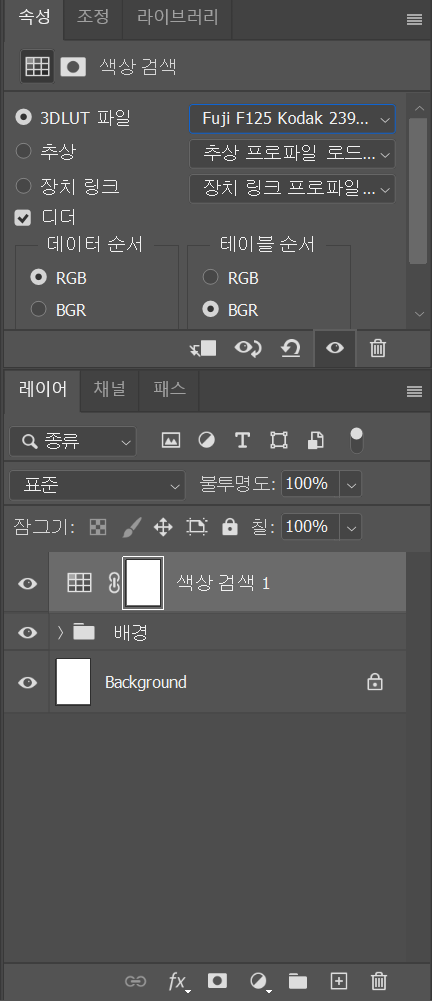Open the 표준 blend mode dropdown
Viewport: 432px width, 1001px height.
pos(97,485)
